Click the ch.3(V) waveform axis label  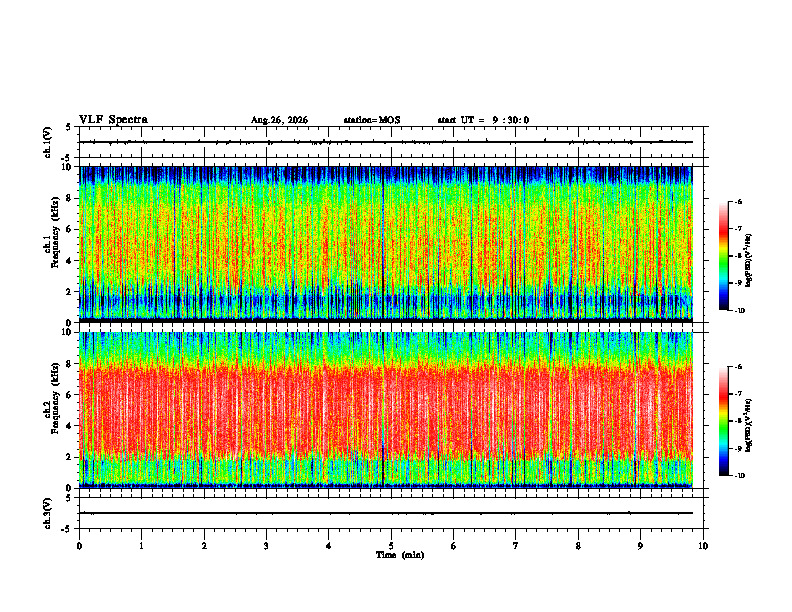point(48,513)
